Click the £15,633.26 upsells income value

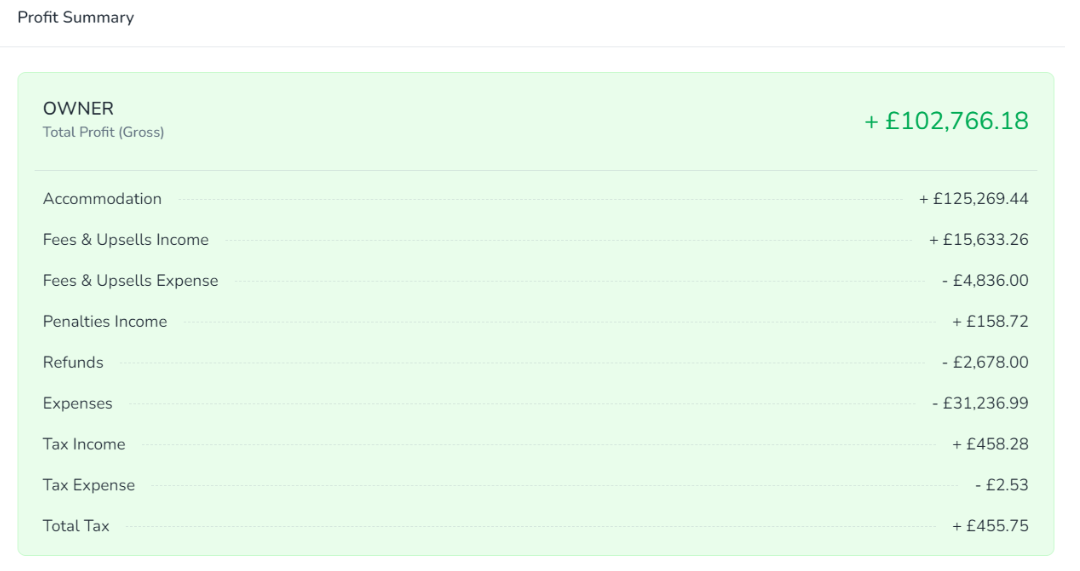978,240
